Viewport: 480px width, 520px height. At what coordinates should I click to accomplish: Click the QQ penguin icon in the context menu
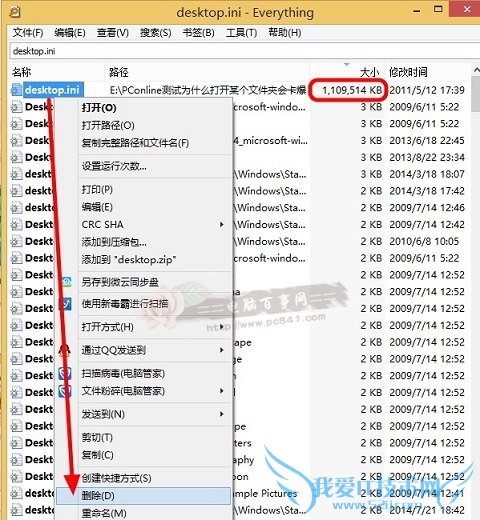point(65,350)
